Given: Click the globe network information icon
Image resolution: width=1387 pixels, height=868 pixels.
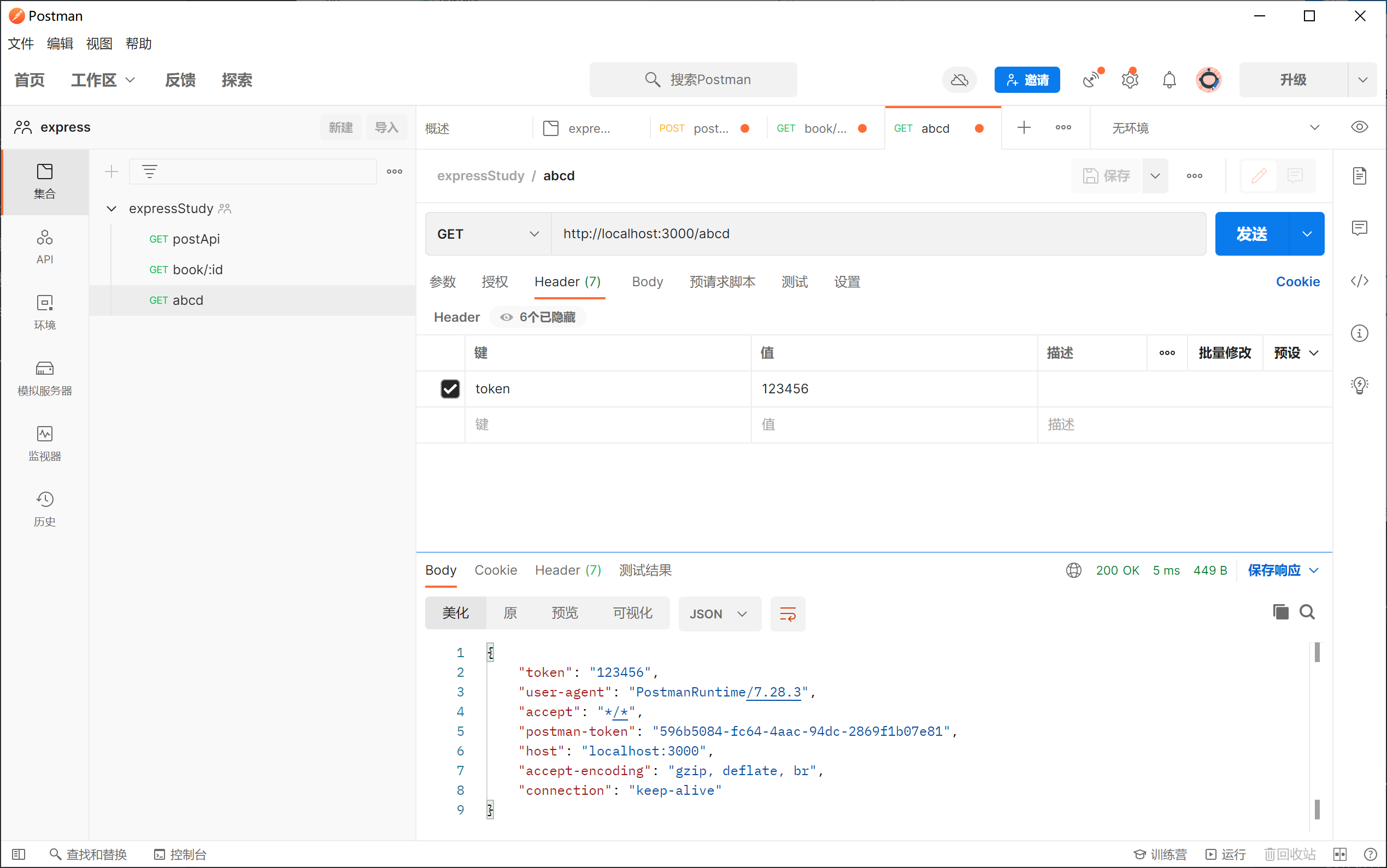Looking at the screenshot, I should tap(1073, 570).
